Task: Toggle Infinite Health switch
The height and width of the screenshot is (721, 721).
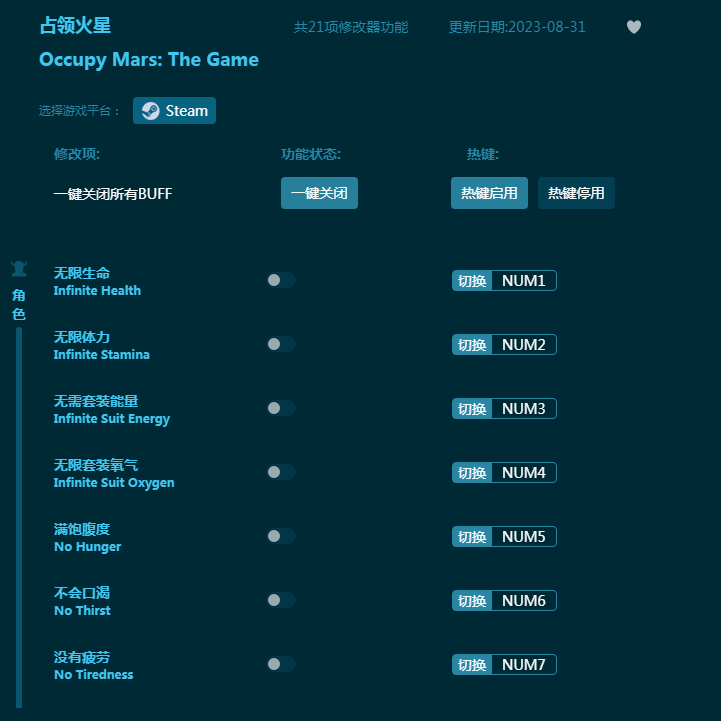Action: (x=281, y=280)
